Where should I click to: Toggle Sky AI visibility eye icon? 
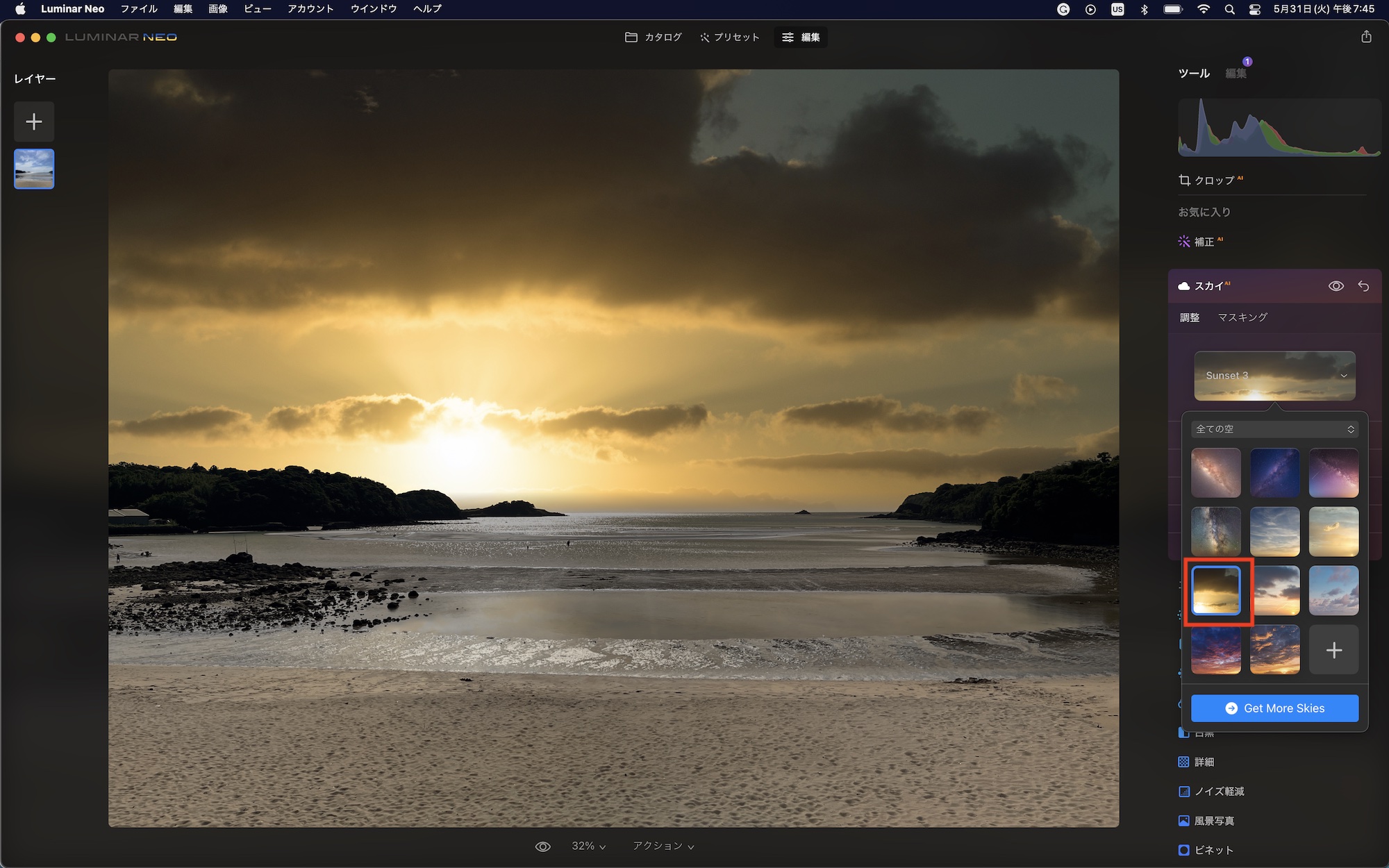pos(1336,286)
